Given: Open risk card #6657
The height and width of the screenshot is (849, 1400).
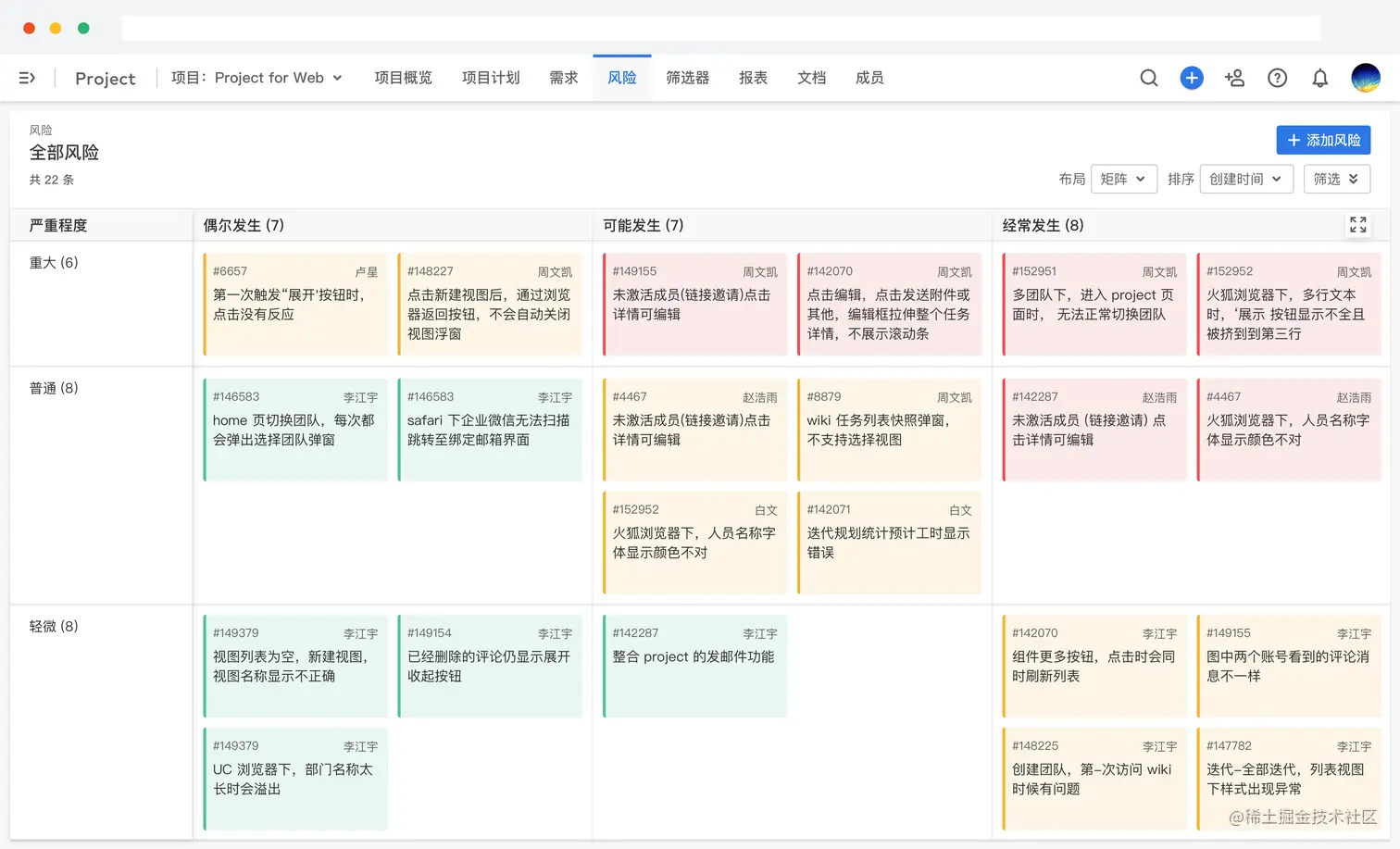Looking at the screenshot, I should click(295, 304).
